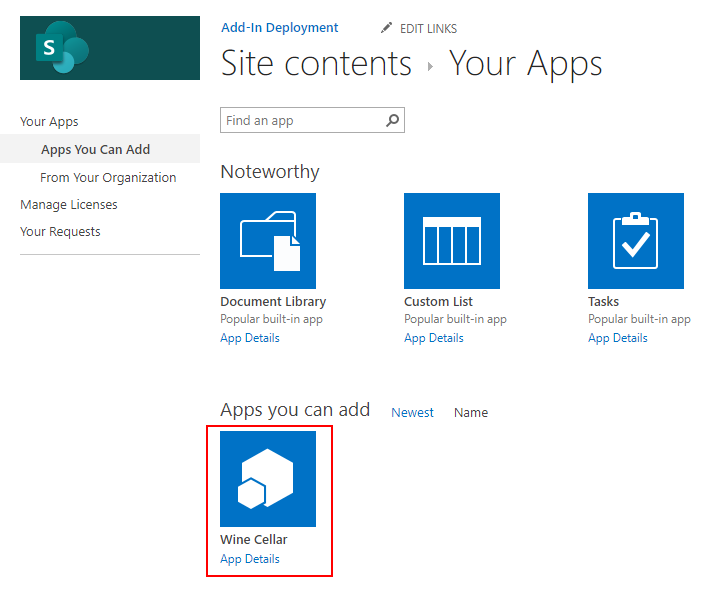Viewport: 717px width, 605px height.
Task: Open the Document Library app tile
Action: coord(268,241)
